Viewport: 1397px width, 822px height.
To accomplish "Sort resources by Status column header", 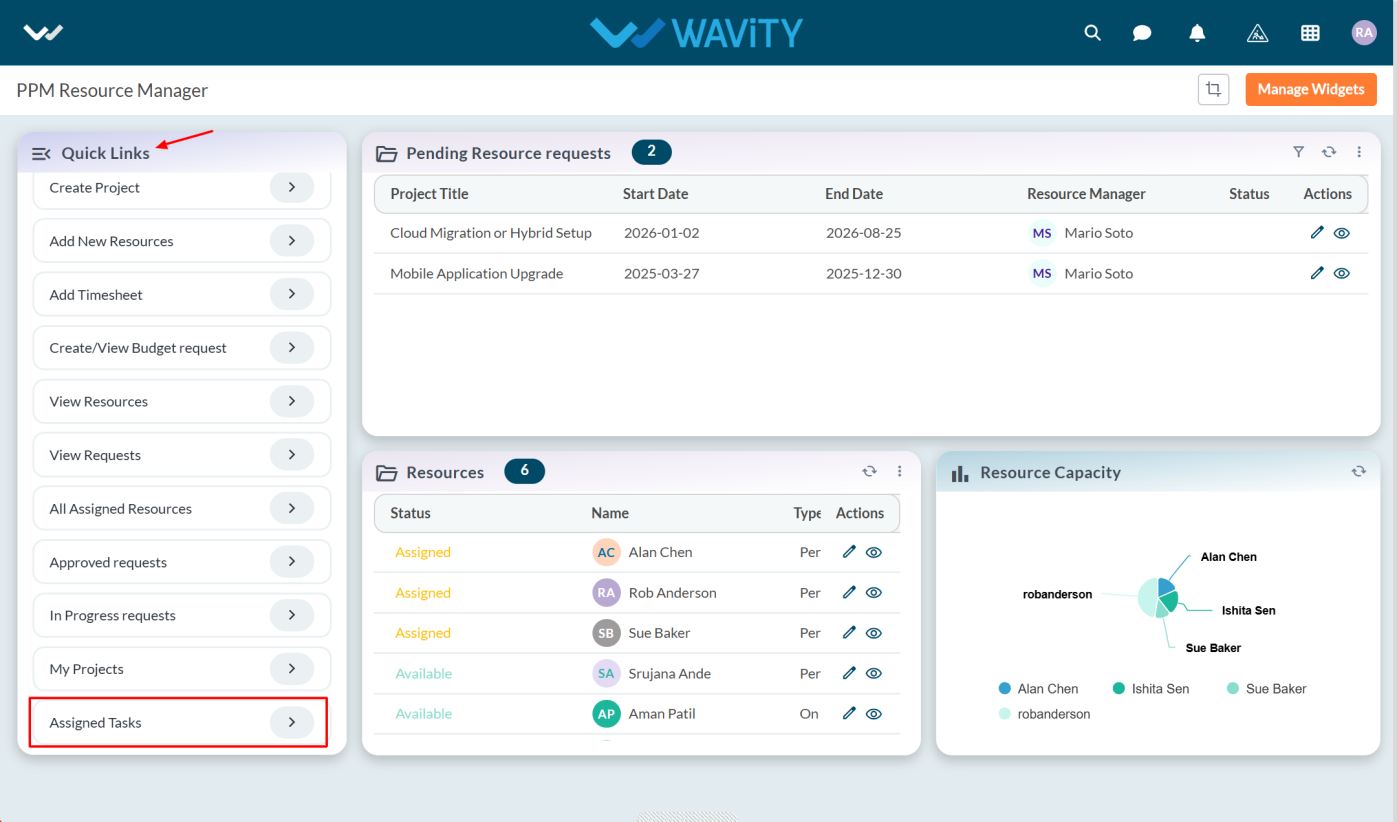I will [x=410, y=513].
